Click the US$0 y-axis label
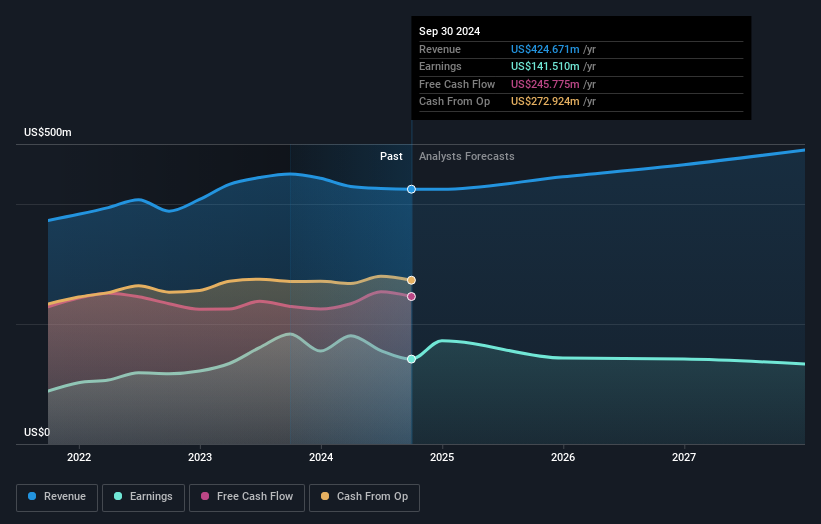821x524 pixels. (x=37, y=432)
